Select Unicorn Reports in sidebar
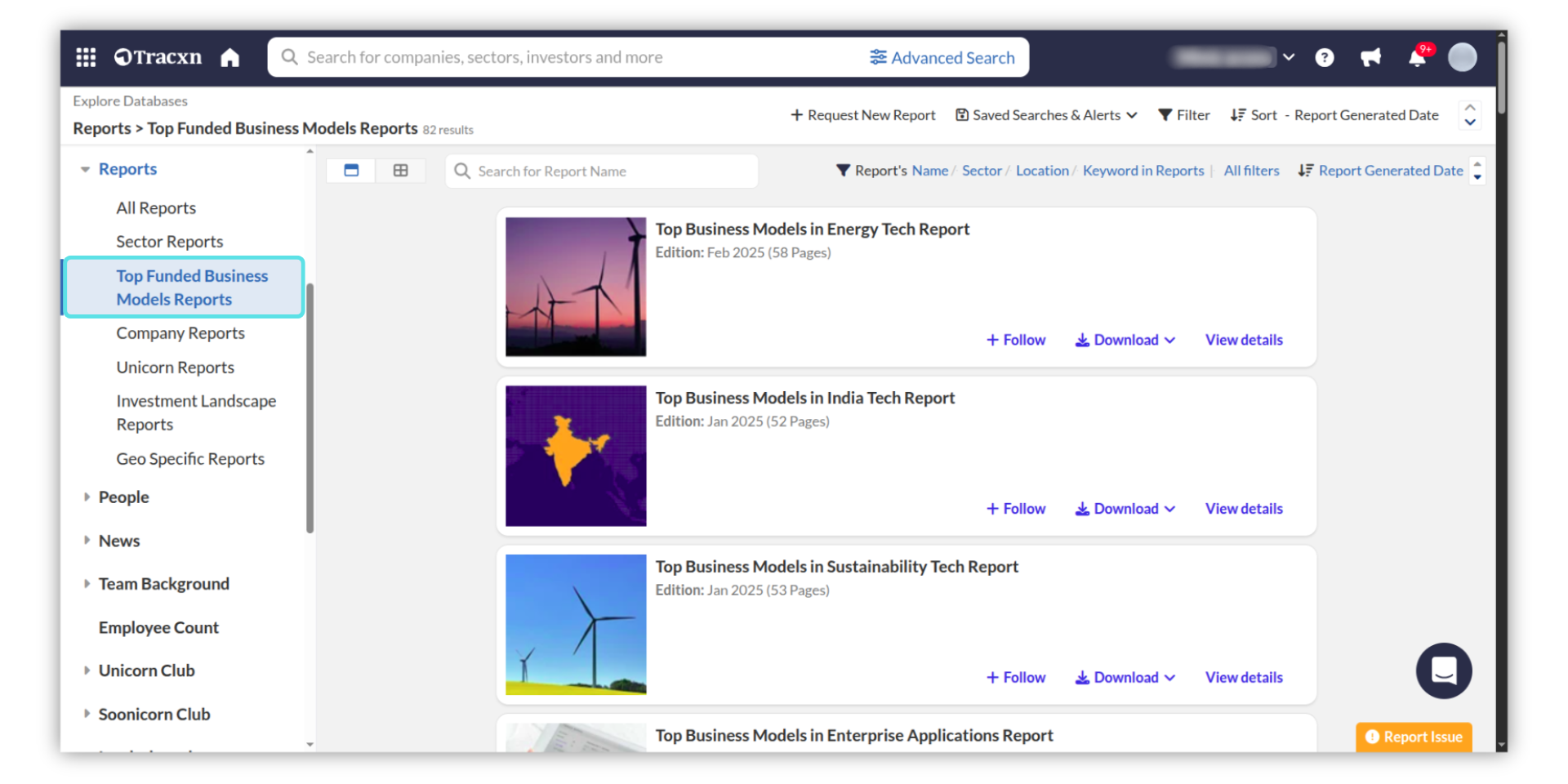Screen dimensions: 1568x784 pos(175,367)
